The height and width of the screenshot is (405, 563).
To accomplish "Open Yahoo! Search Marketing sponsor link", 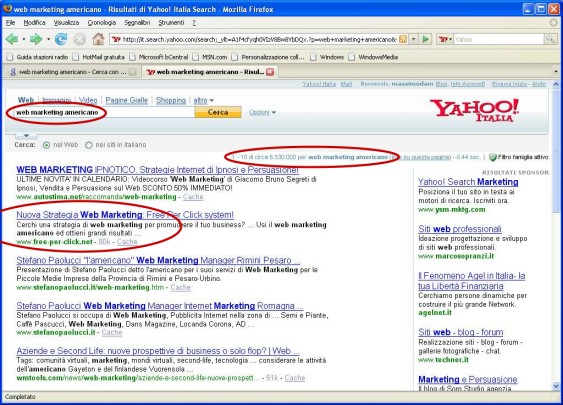I will click(x=468, y=182).
